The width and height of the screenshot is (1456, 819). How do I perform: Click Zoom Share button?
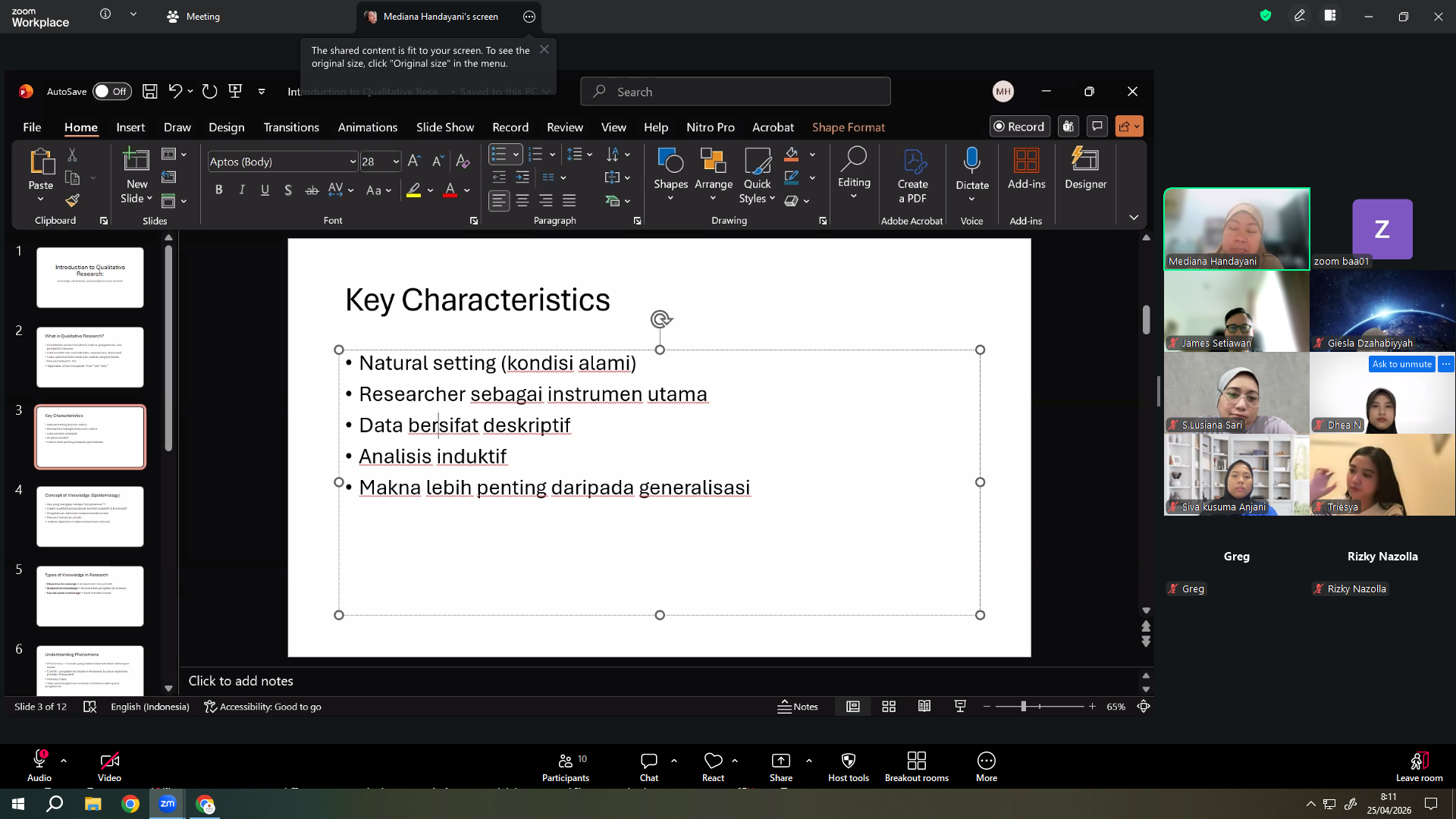point(781,767)
